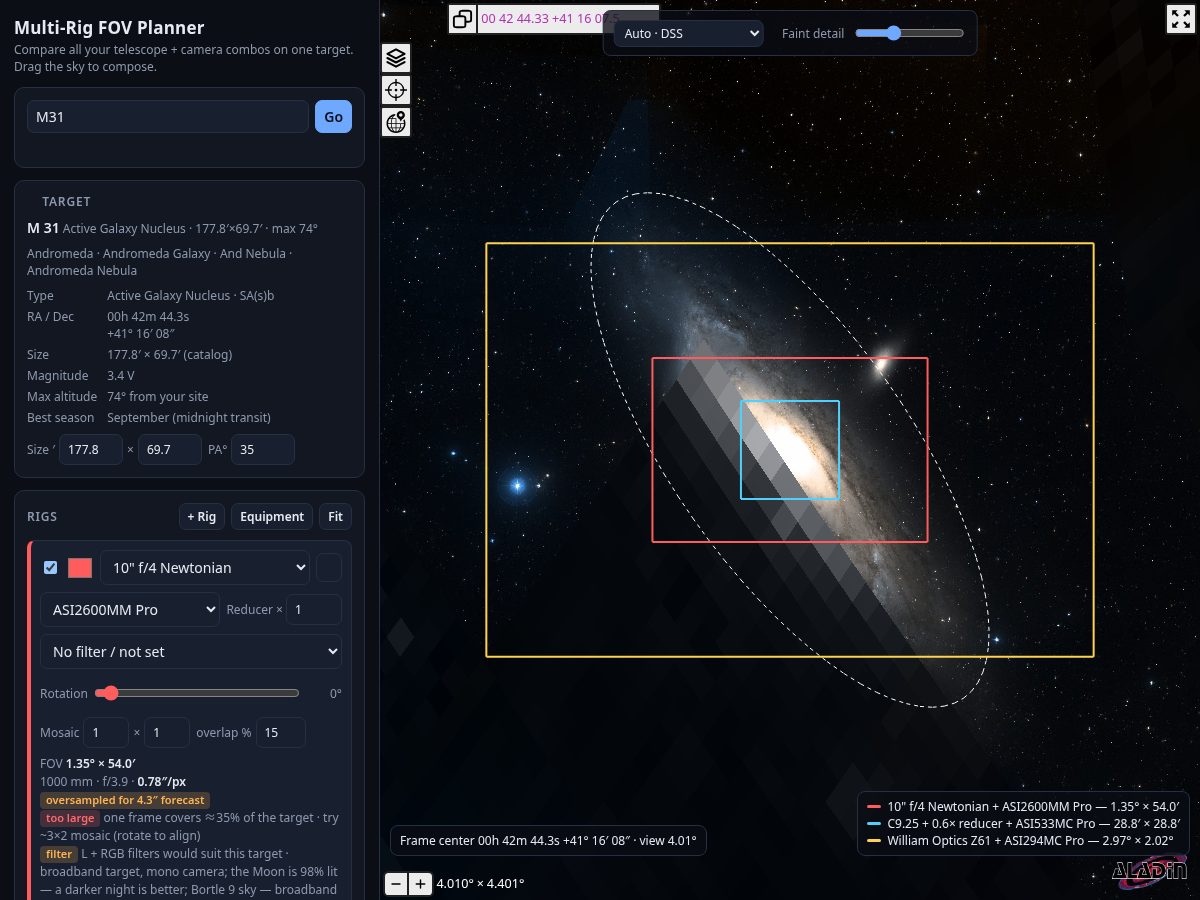1200x900 pixels.
Task: Click the crosshair go-to target icon
Action: click(396, 90)
